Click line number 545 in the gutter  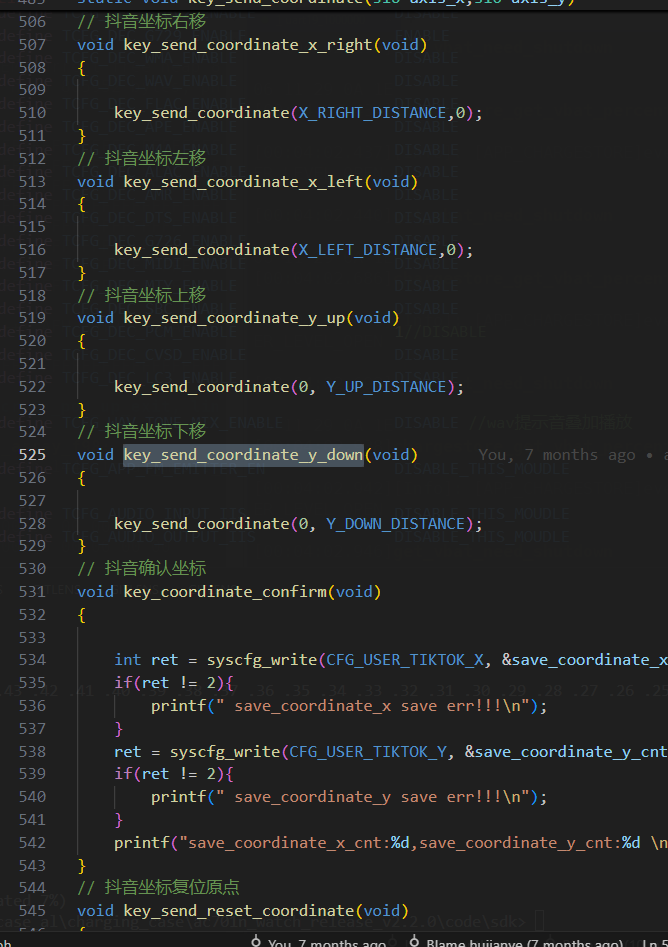pos(32,911)
